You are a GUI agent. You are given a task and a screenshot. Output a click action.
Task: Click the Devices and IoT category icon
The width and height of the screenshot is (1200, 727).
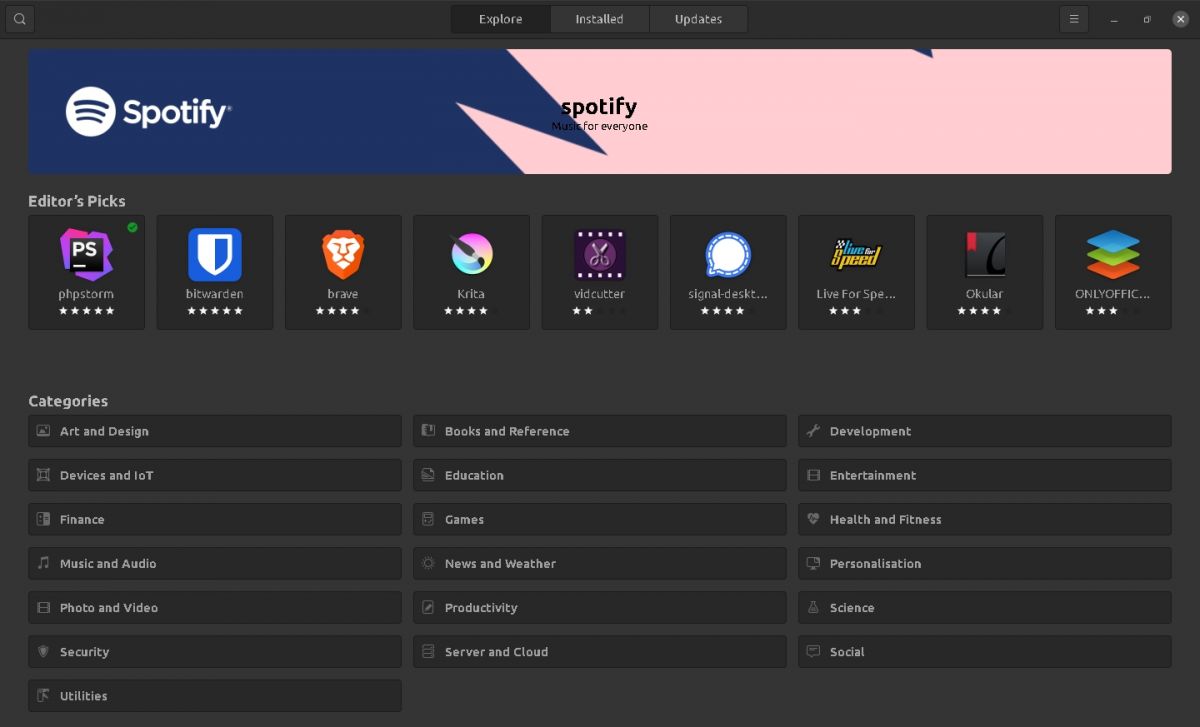pos(43,475)
